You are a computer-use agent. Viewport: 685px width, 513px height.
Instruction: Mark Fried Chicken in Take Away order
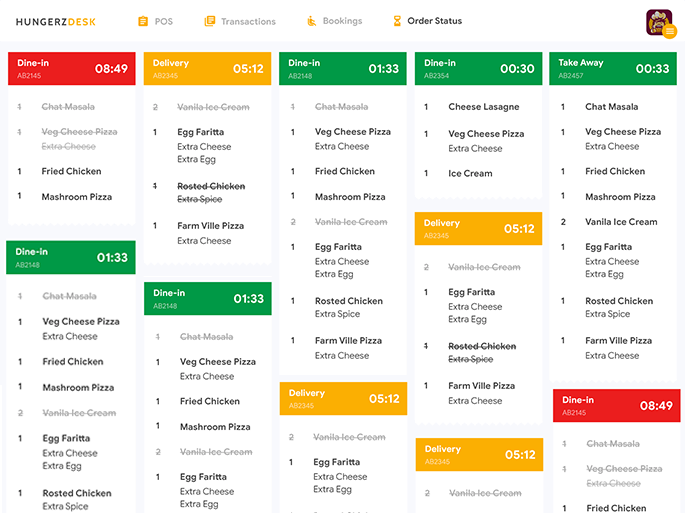615,171
